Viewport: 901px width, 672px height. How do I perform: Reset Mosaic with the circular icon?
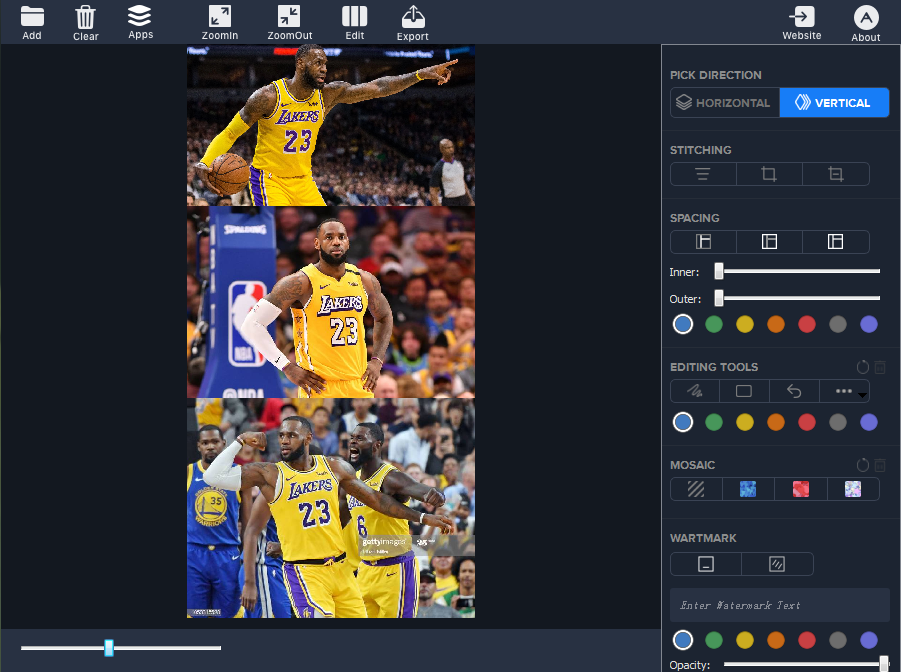click(x=863, y=464)
